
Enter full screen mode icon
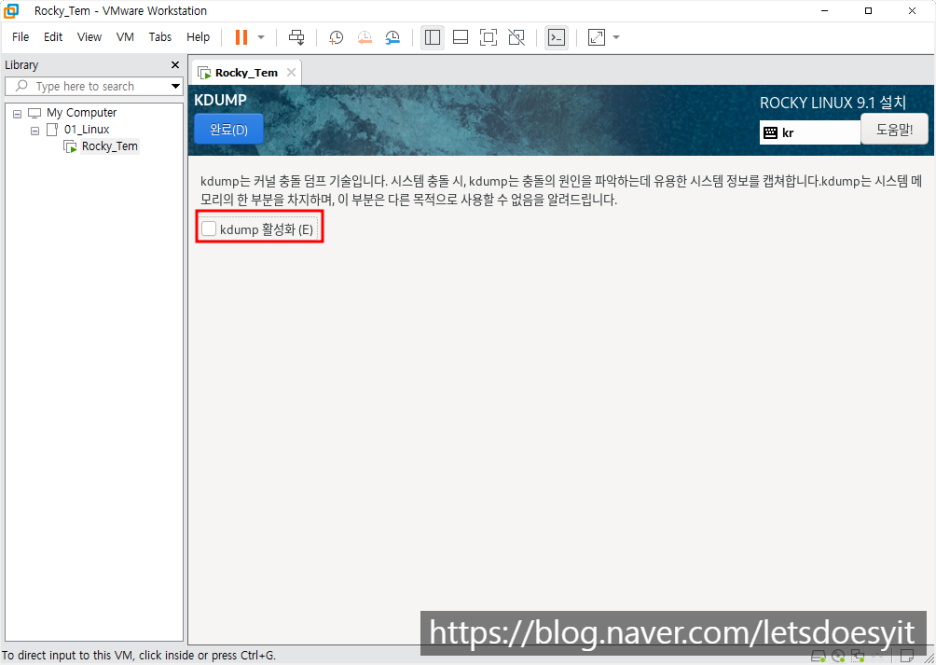click(488, 38)
